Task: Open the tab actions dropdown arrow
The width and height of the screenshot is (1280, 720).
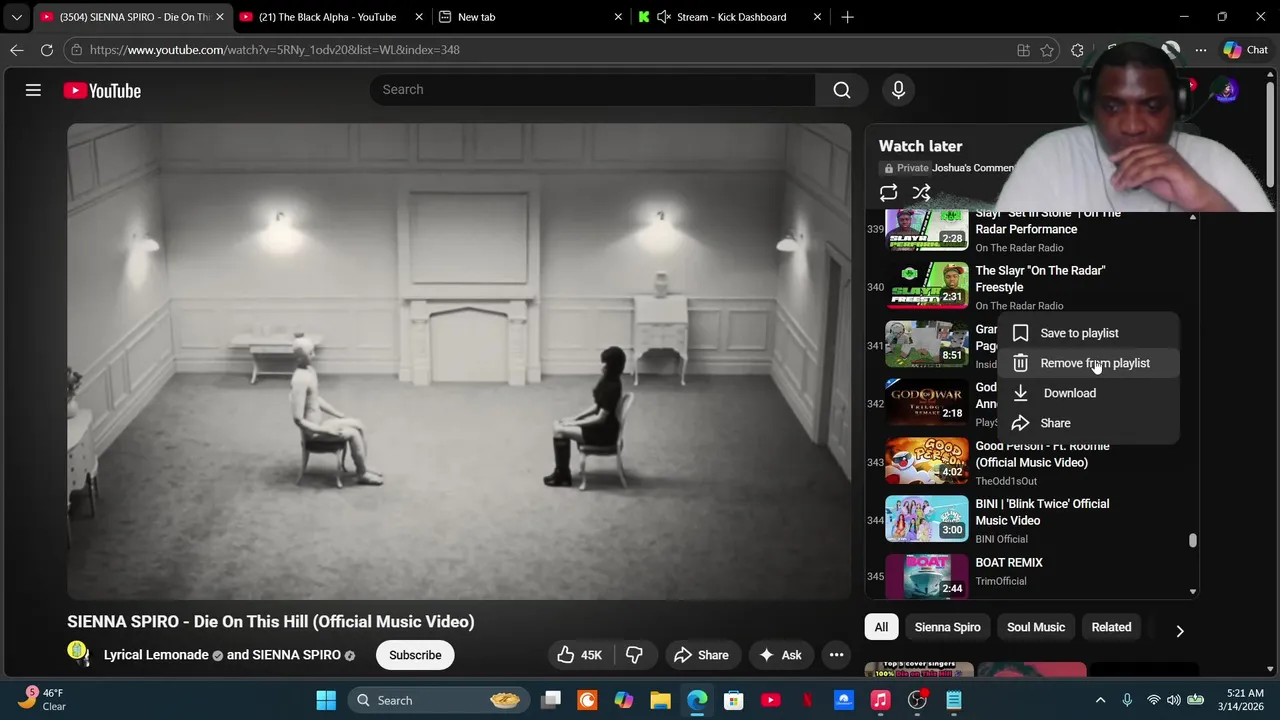Action: (16, 17)
